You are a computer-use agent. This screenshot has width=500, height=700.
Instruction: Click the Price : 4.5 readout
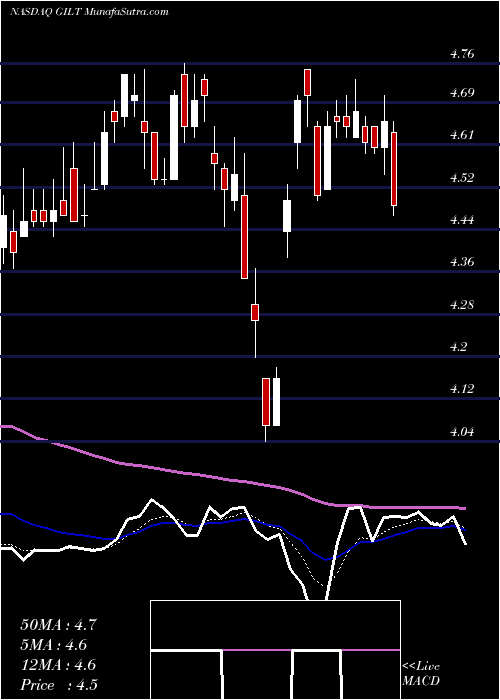pos(59,685)
